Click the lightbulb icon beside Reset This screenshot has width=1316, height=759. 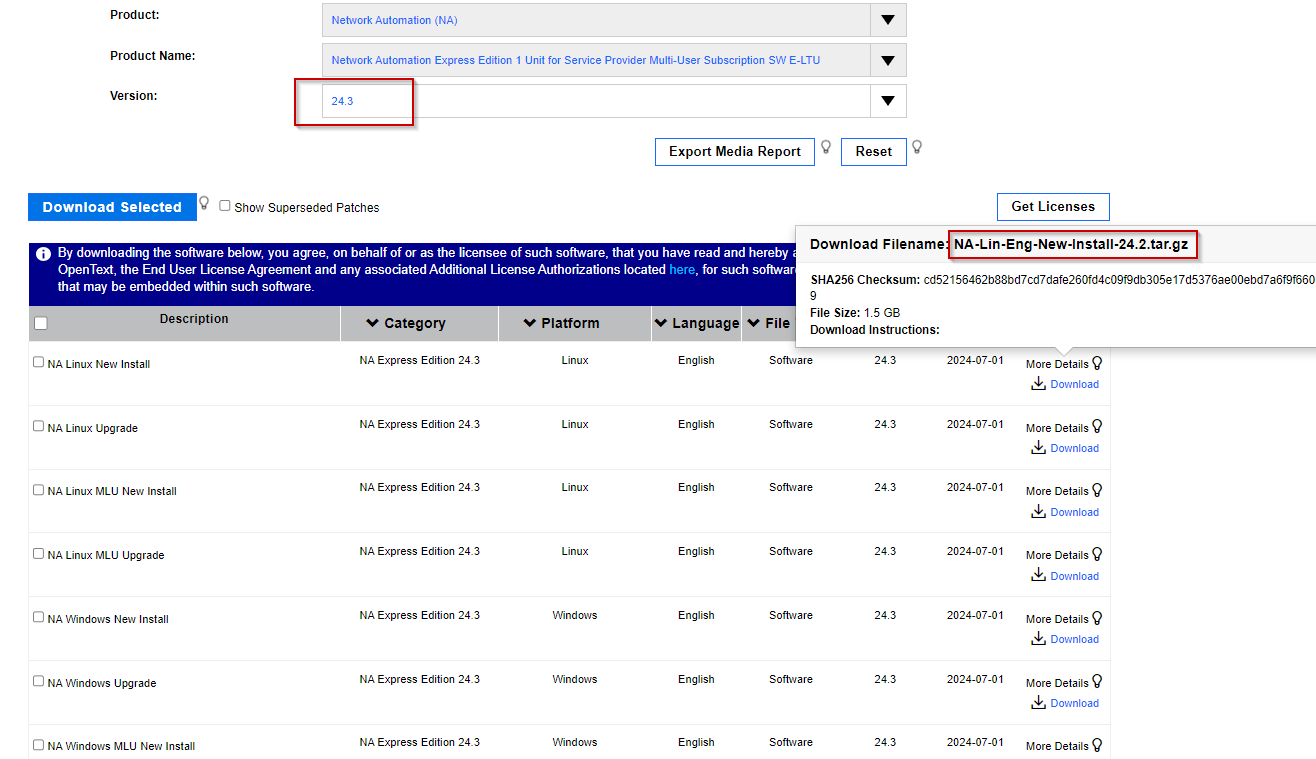pos(916,147)
